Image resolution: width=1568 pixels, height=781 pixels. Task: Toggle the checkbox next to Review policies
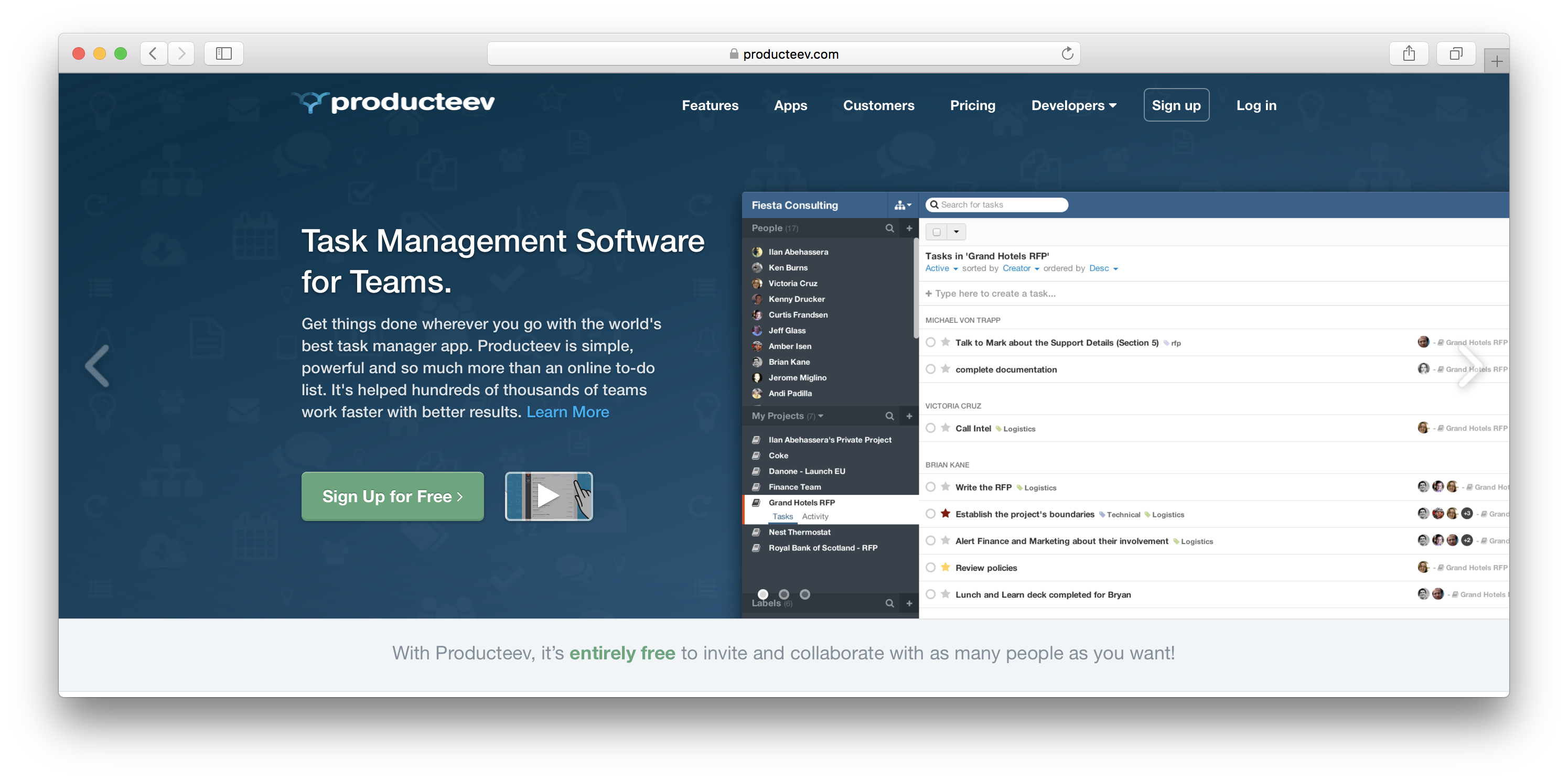pos(930,567)
